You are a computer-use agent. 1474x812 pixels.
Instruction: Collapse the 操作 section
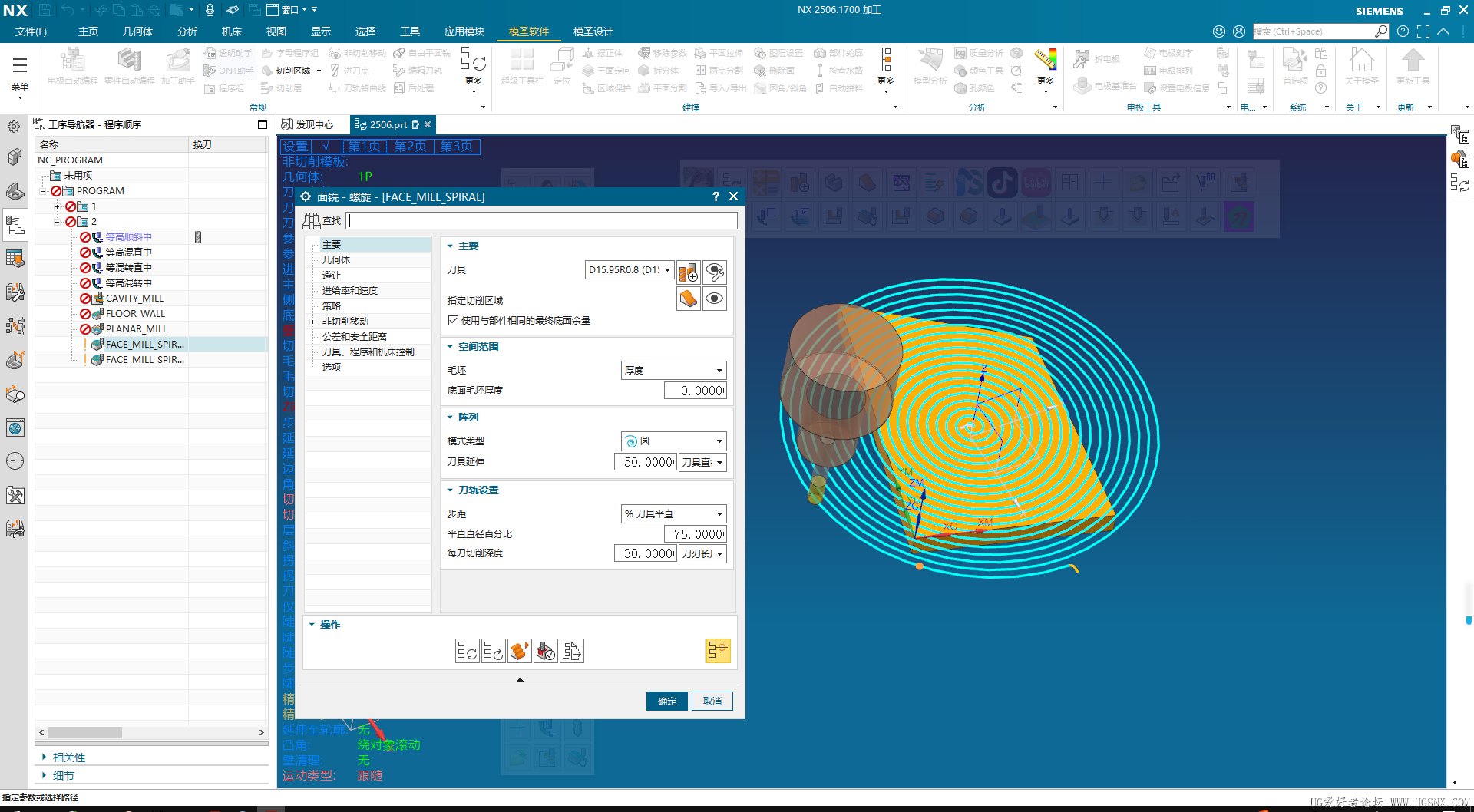click(312, 625)
